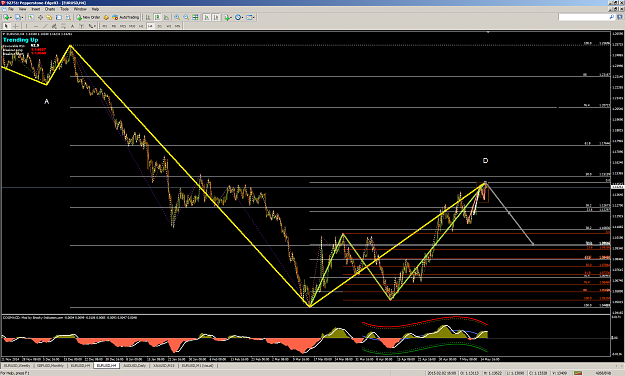Screen dimensions: 625x376
Task: Switch chart to candlesticks icon
Action: click(x=157, y=17)
